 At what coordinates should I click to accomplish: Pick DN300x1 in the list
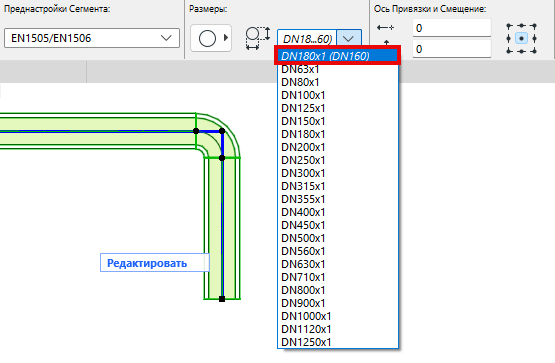pyautogui.click(x=338, y=173)
